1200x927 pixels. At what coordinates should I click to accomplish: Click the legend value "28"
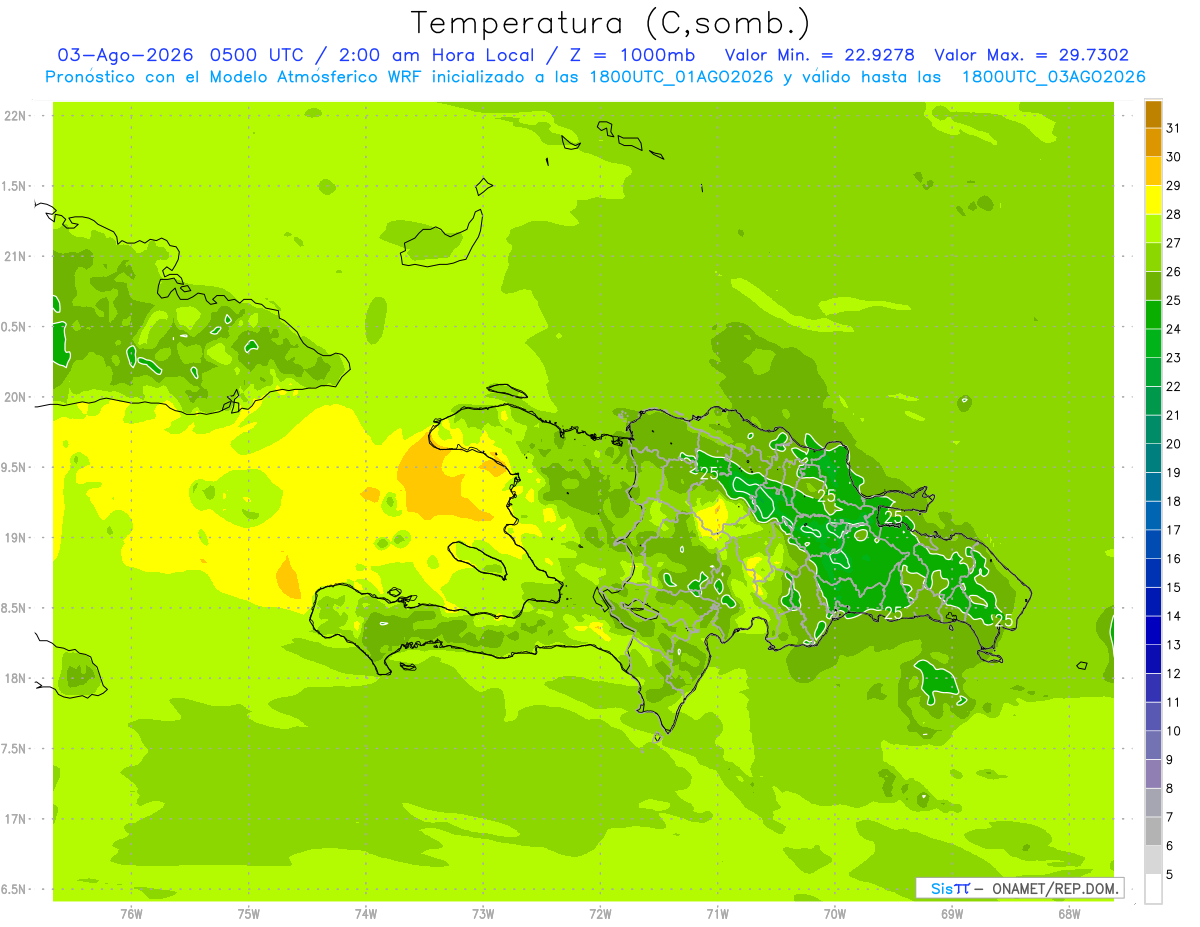coord(1174,214)
